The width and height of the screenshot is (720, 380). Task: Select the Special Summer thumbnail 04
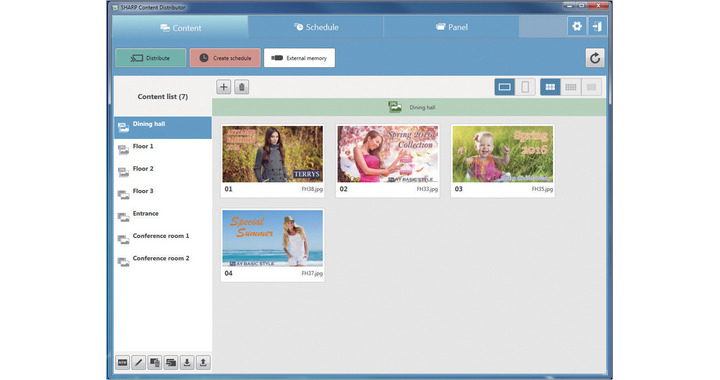tap(273, 245)
